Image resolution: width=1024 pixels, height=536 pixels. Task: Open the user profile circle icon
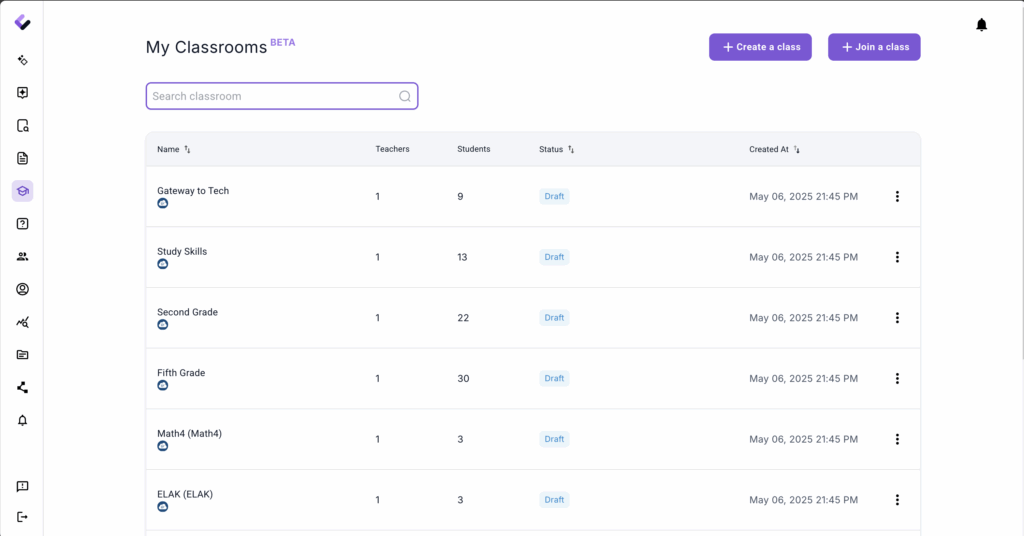coord(22,289)
